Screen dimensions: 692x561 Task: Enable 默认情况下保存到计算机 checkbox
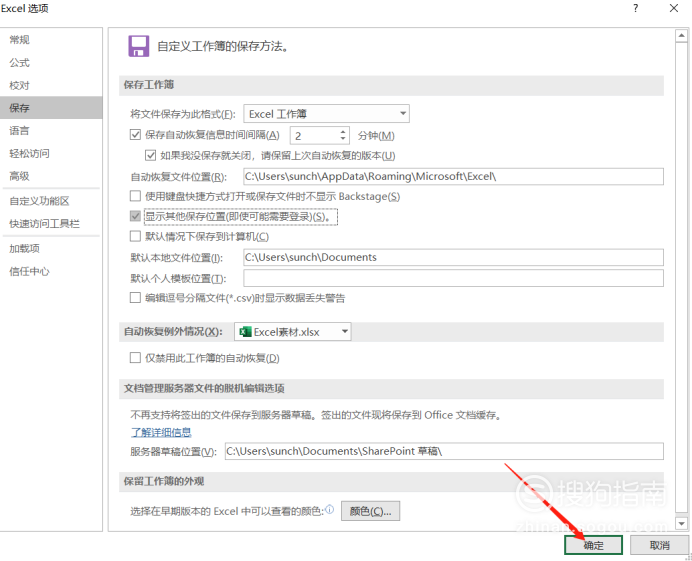tap(135, 236)
